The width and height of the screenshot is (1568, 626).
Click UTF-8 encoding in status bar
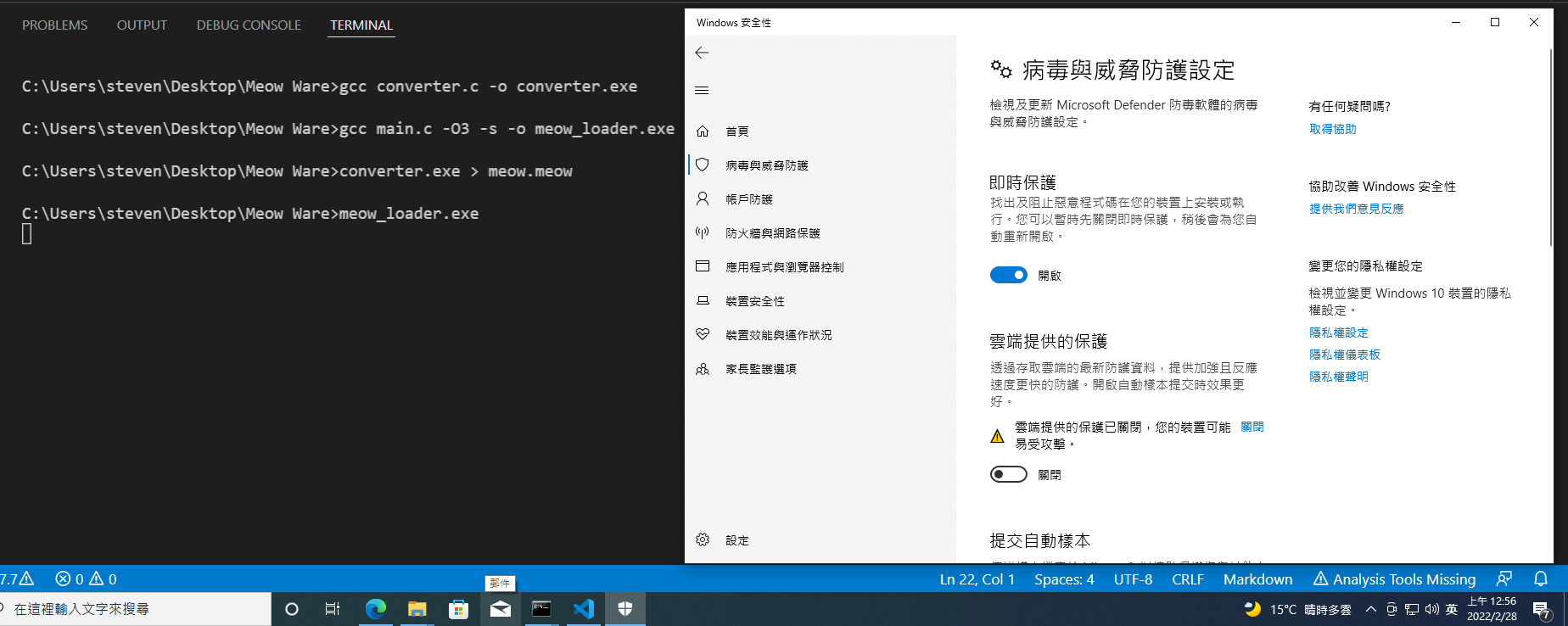pyautogui.click(x=1133, y=579)
